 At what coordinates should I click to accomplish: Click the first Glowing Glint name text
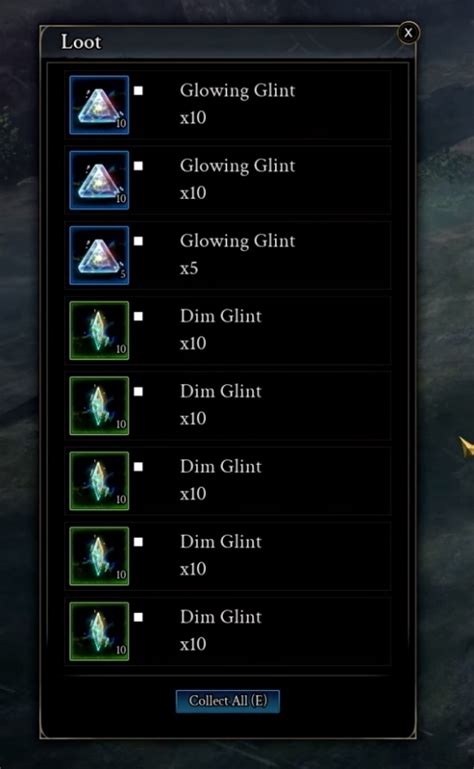click(x=237, y=91)
